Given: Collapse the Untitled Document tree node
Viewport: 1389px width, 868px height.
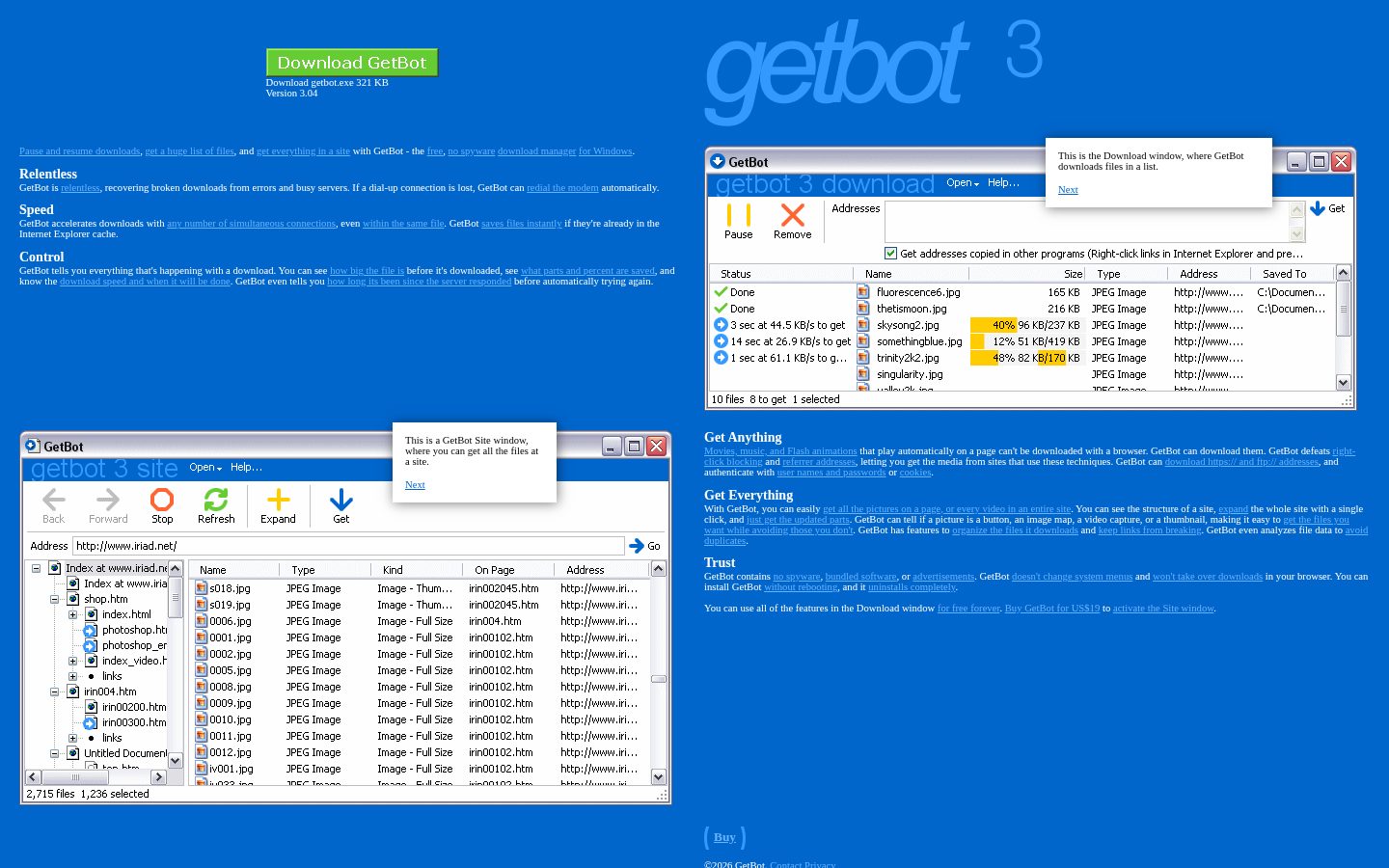Looking at the screenshot, I should pos(55,753).
